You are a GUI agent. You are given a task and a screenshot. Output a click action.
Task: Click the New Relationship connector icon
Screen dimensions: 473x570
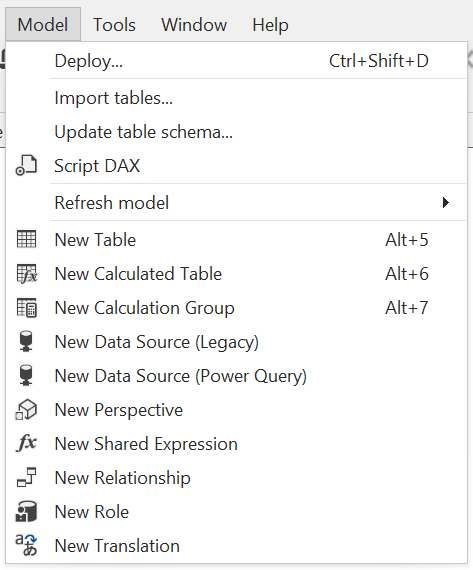point(27,477)
